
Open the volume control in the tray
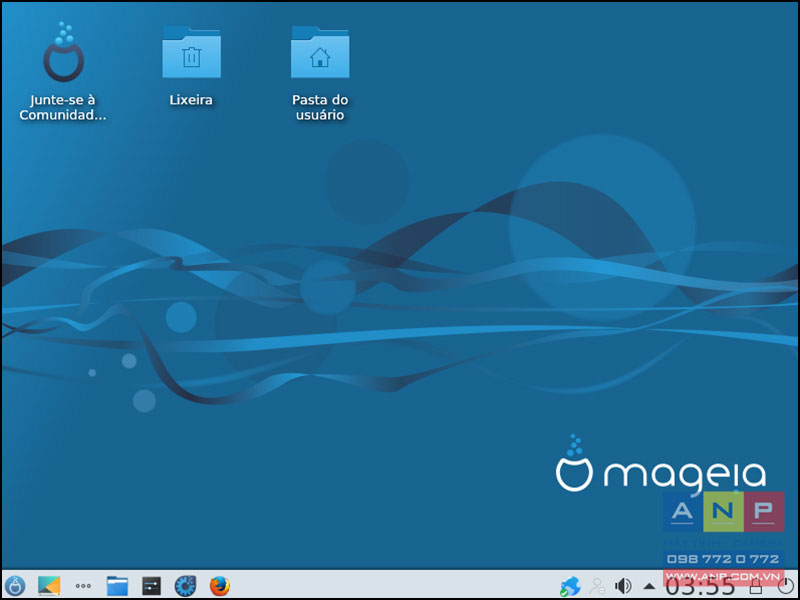point(623,586)
